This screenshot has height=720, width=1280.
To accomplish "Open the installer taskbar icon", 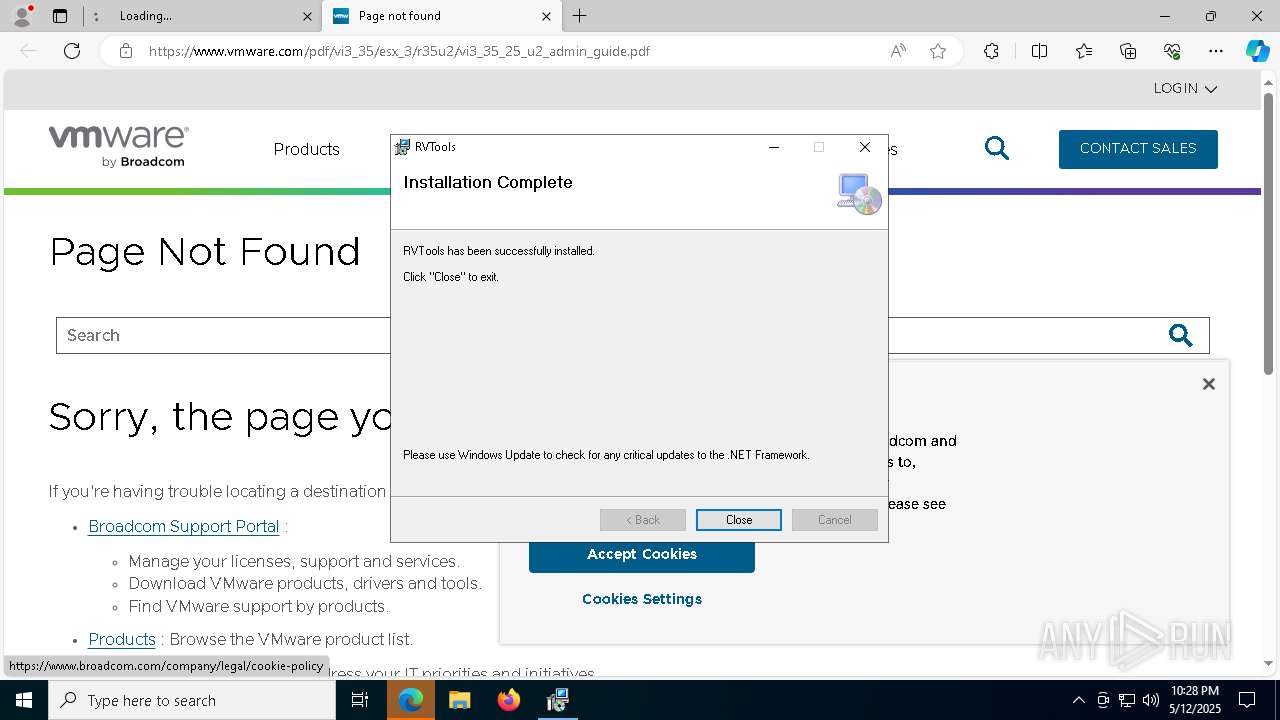I will (x=557, y=700).
